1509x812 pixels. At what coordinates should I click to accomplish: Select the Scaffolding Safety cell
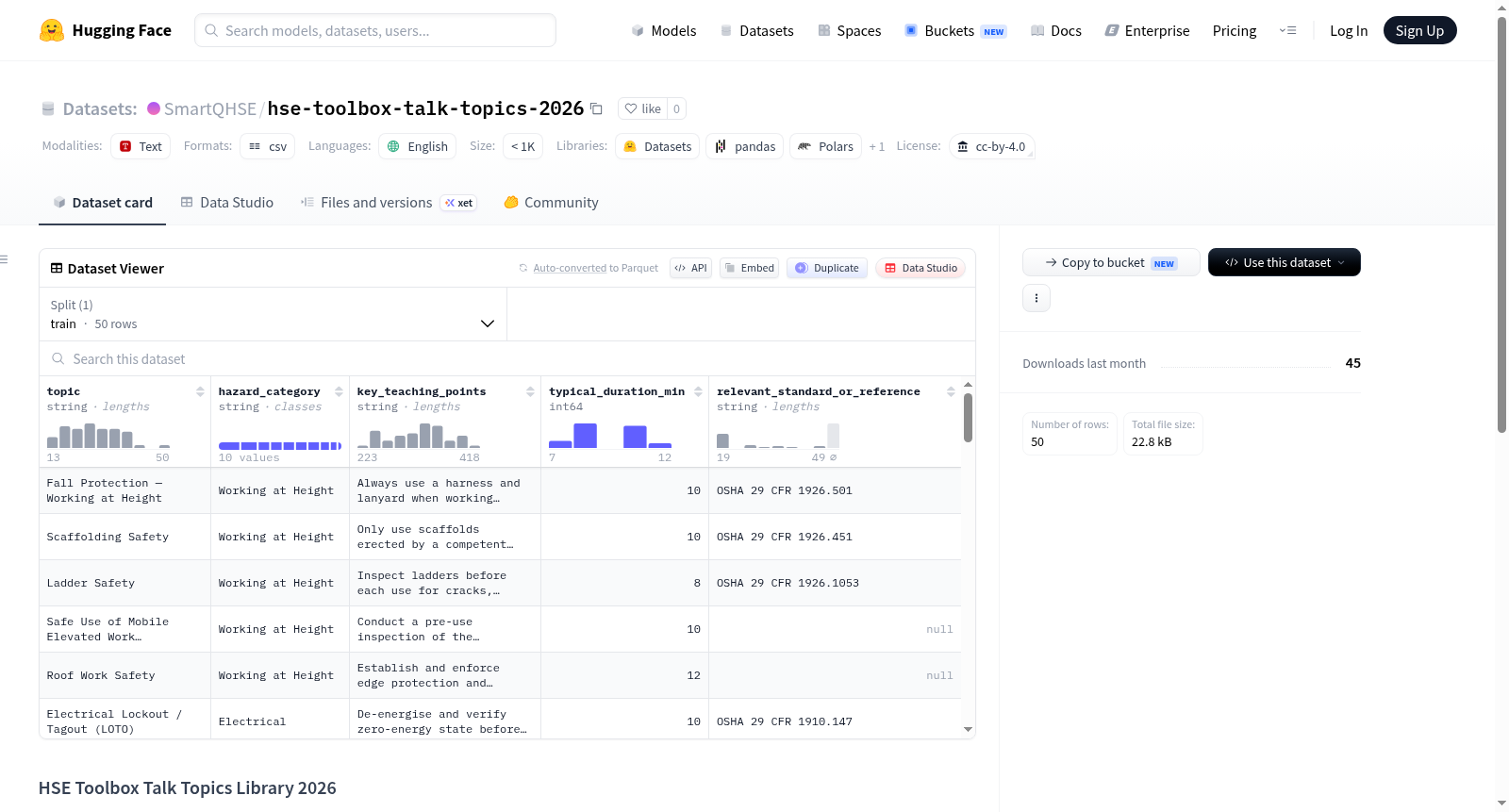(x=124, y=537)
